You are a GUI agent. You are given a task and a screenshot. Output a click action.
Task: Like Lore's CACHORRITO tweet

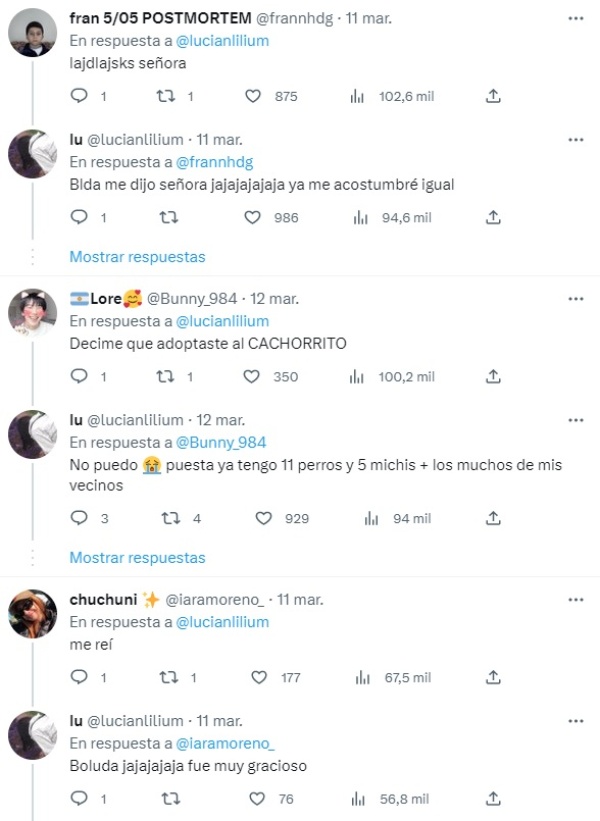(253, 377)
